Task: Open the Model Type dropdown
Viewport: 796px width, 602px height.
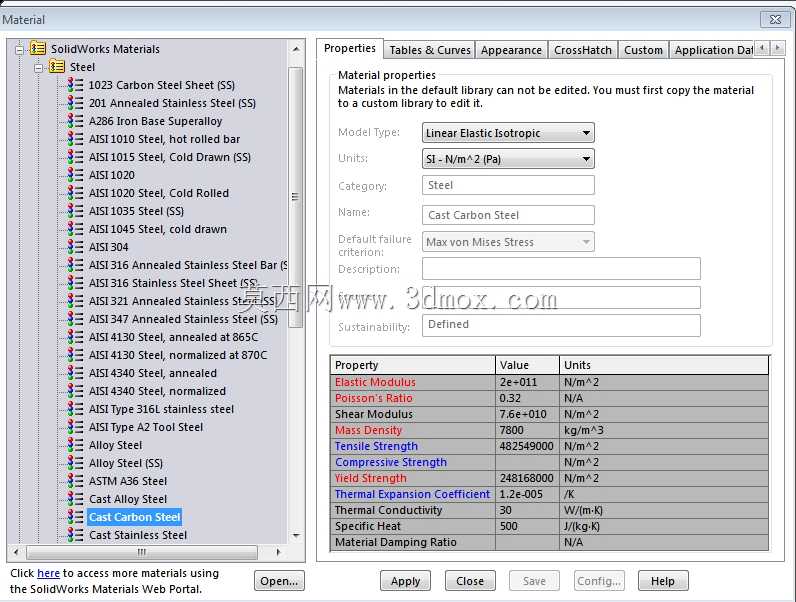Action: coord(508,133)
